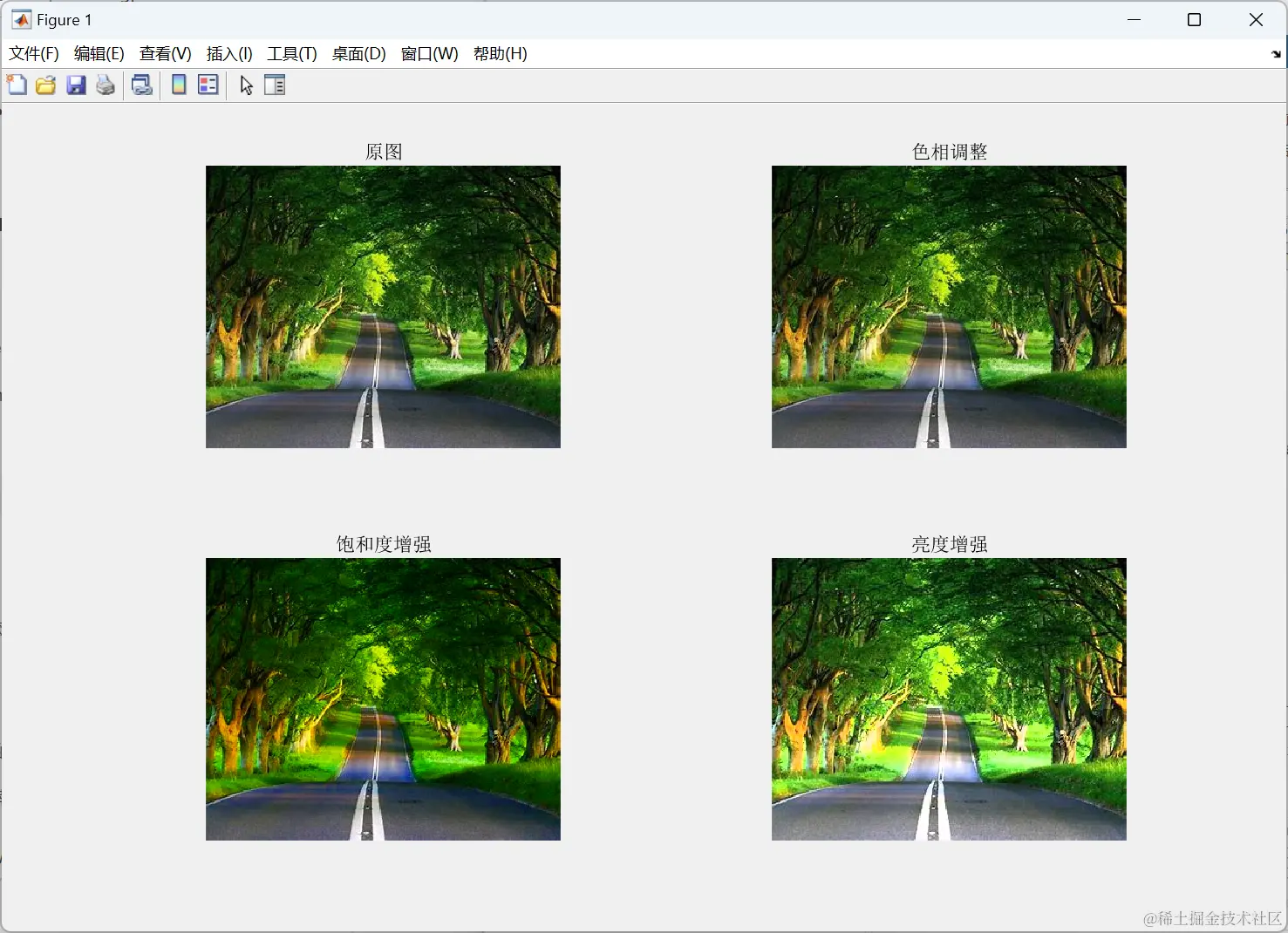Select the 原图 original image subplot
Viewport: 1288px width, 933px height.
[383, 307]
